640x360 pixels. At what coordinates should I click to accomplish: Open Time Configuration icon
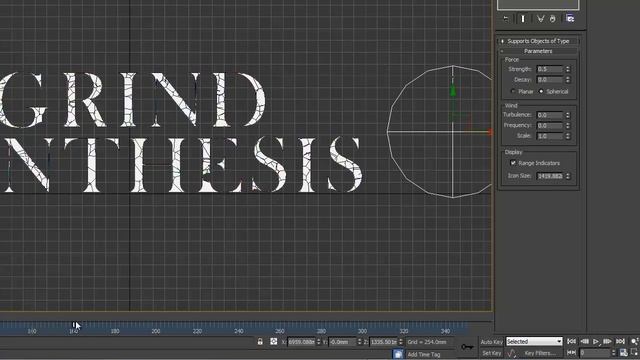pos(623,352)
